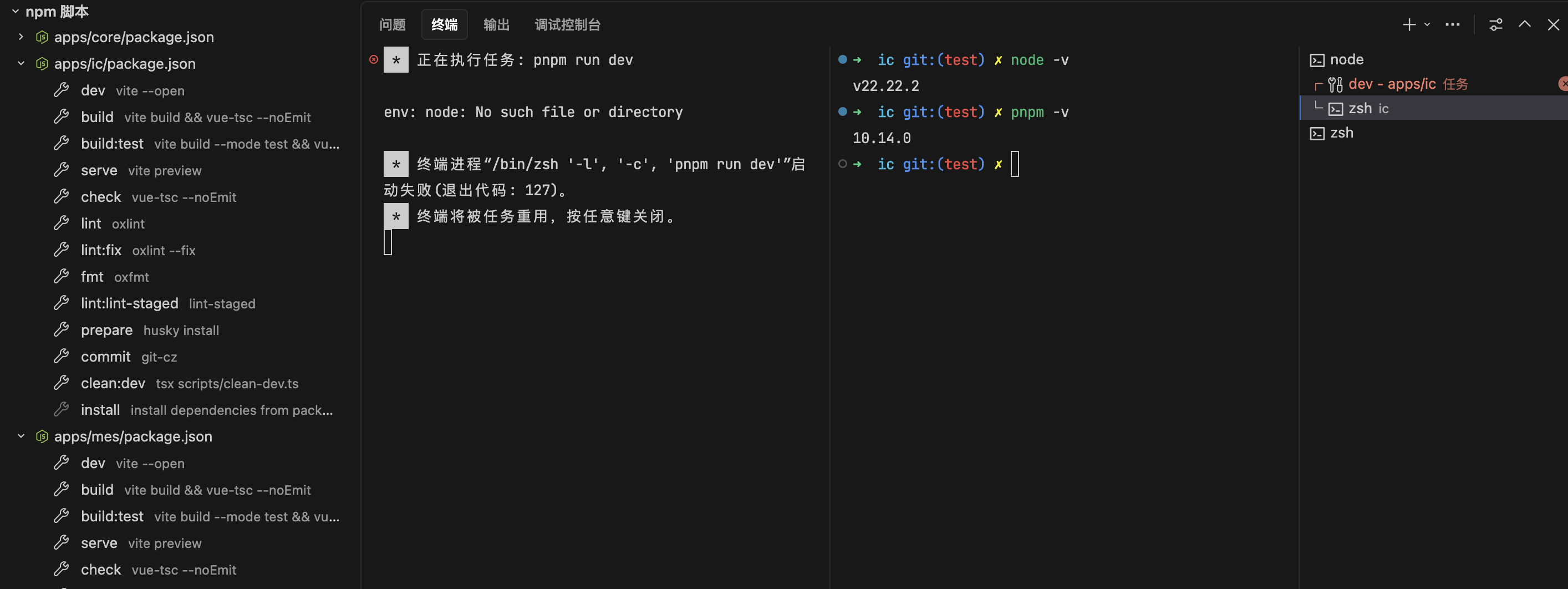1568x589 pixels.
Task: Collapse the npm 脚本 section
Action: [x=15, y=11]
